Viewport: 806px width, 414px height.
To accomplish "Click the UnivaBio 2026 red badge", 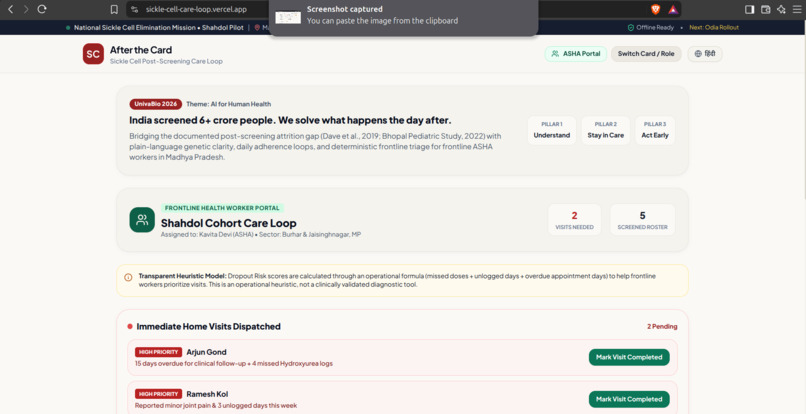I will [156, 104].
